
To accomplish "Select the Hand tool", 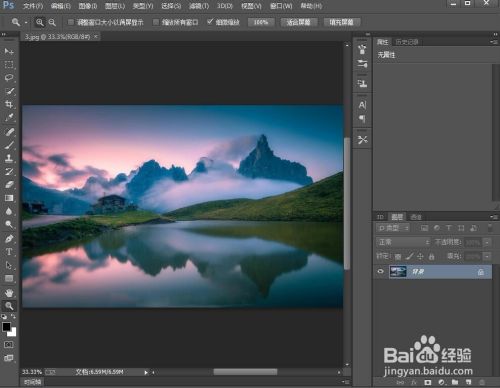I will coord(9,293).
